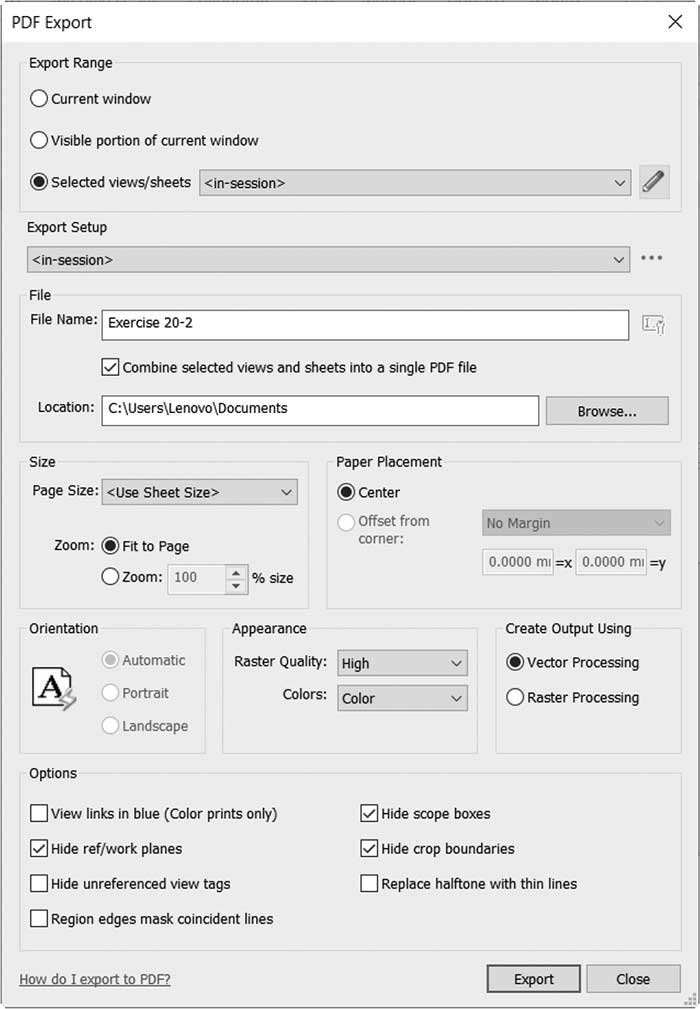Screen dimensions: 700x1009
Task: Enable View links in blue checkbox
Action: pyautogui.click(x=39, y=813)
